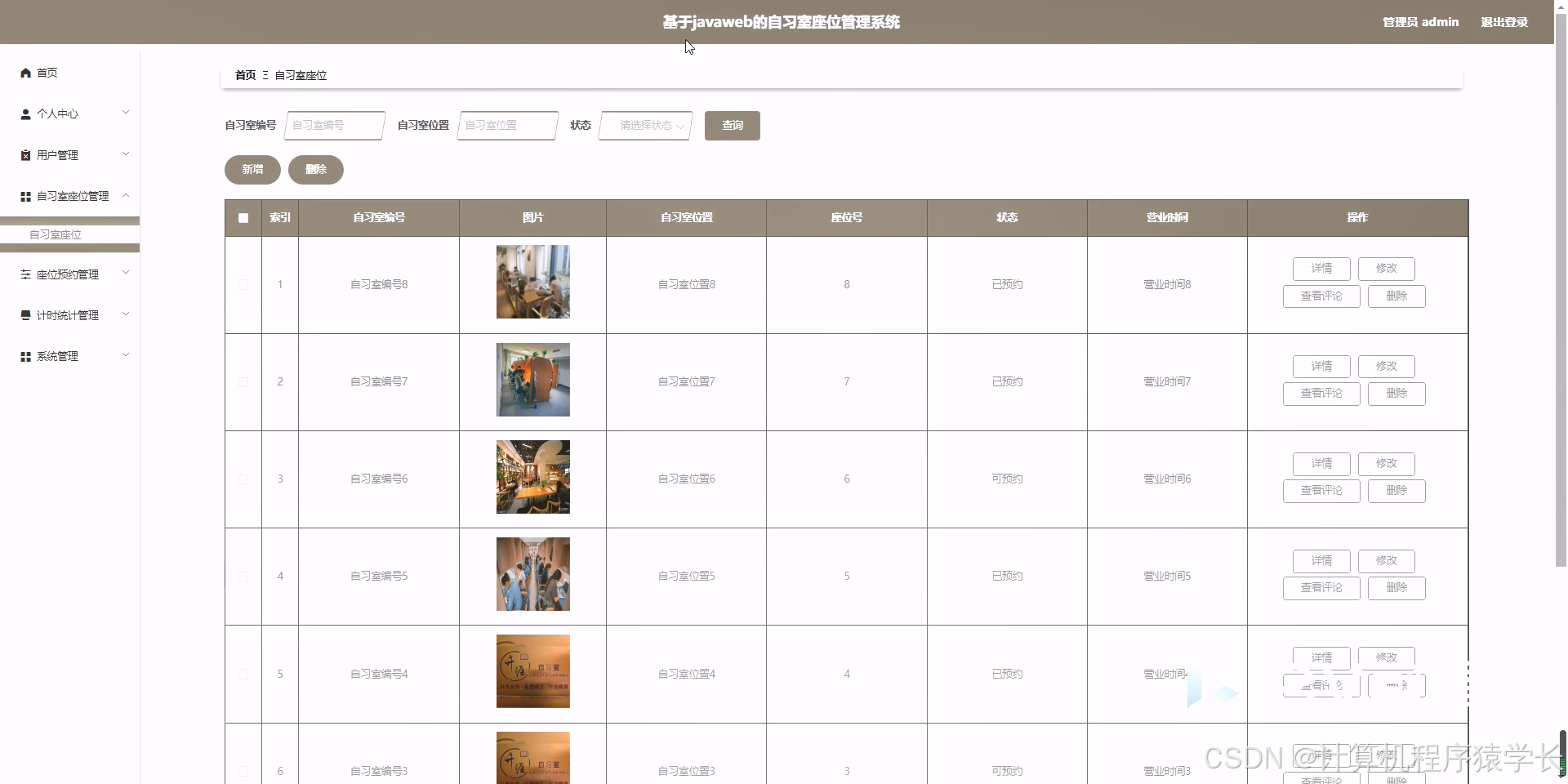1568x784 pixels.
Task: Open the 系统管理 sidebar menu
Action: click(x=57, y=357)
